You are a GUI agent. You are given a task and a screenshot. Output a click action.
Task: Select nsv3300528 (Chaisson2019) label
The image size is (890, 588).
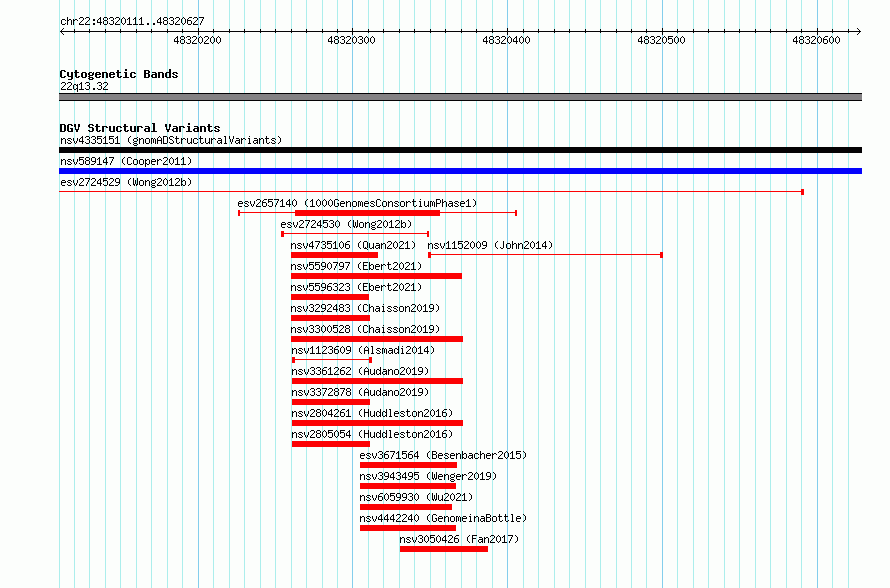coord(366,329)
